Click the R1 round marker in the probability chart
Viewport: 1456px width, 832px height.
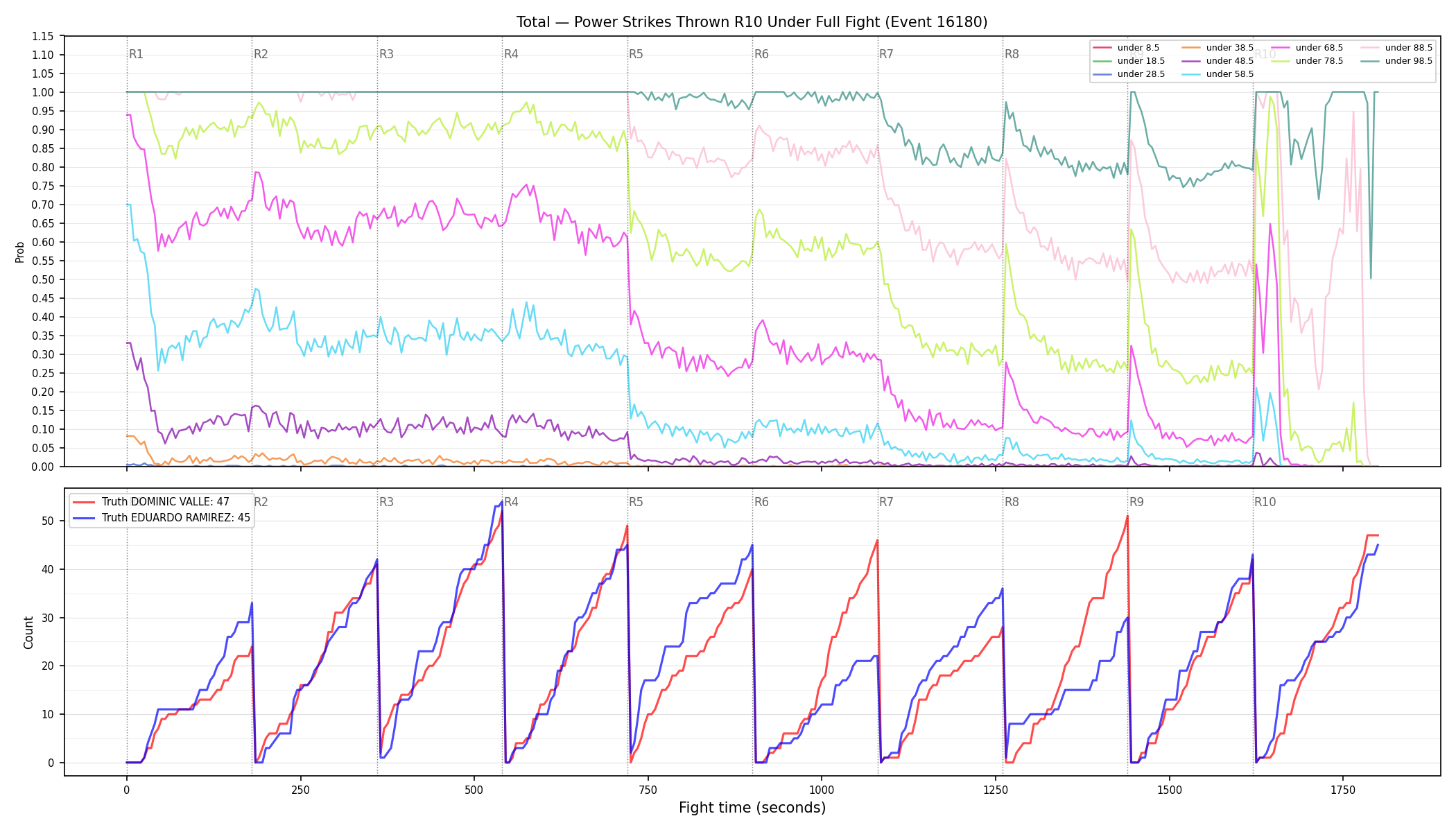click(x=136, y=54)
